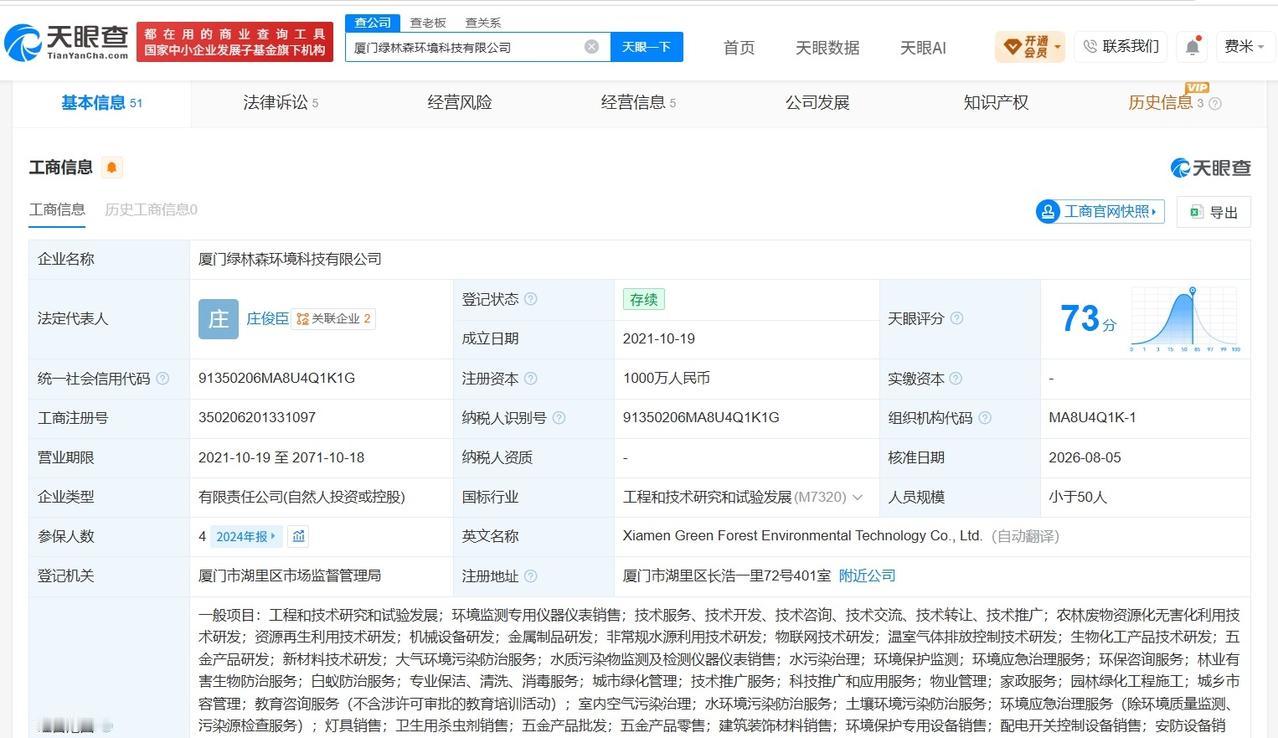Click 1000万人民币 registered capital value
This screenshot has height=738, width=1278.
[666, 378]
